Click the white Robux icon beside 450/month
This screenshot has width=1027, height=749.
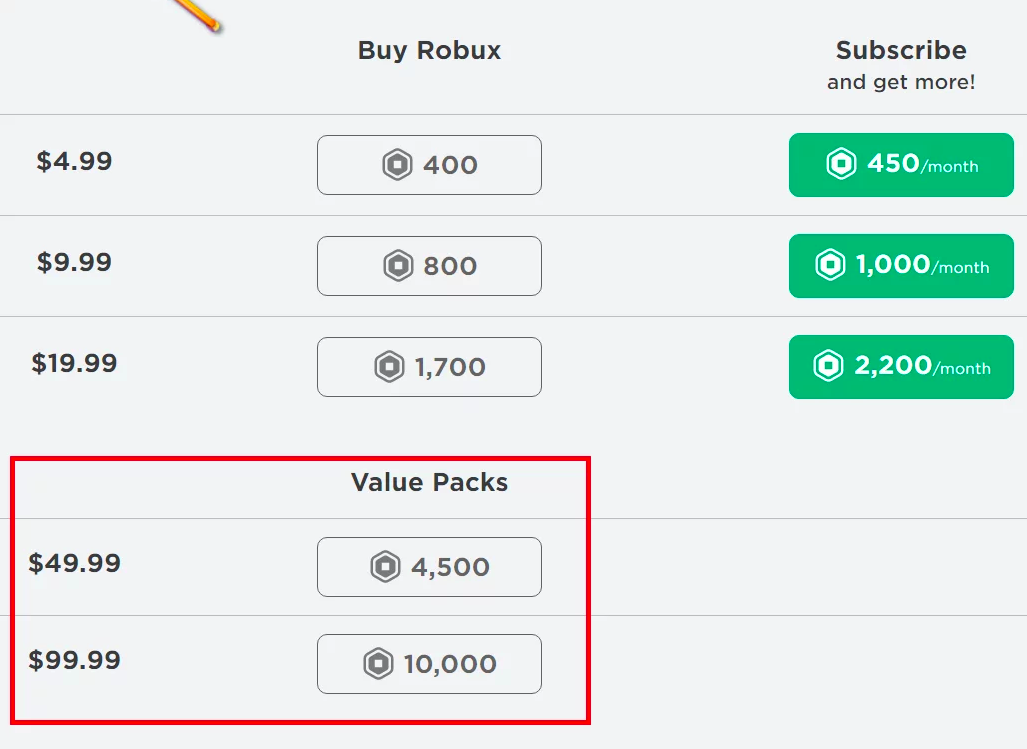coord(841,164)
